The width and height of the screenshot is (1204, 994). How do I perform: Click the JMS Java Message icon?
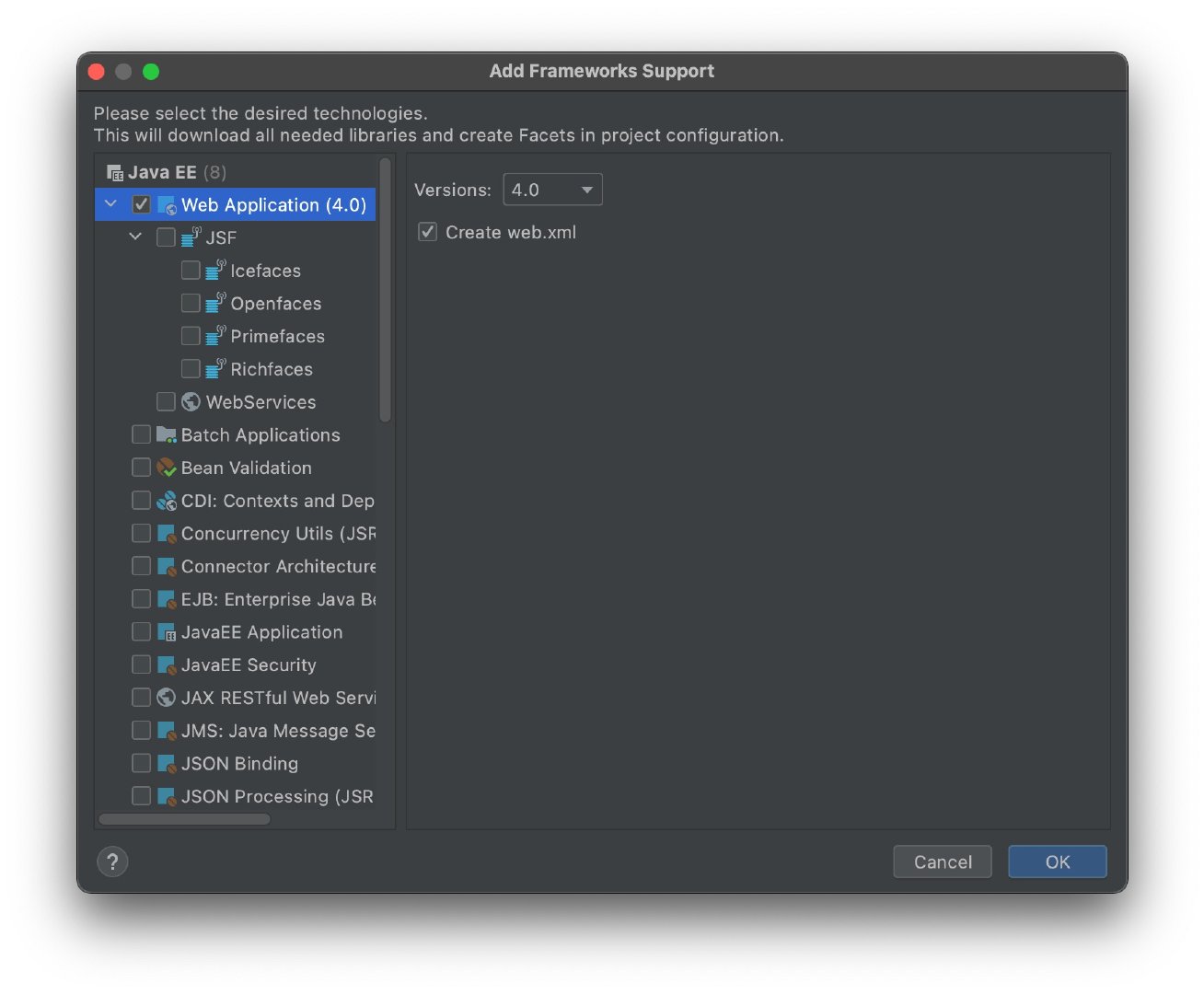[167, 731]
